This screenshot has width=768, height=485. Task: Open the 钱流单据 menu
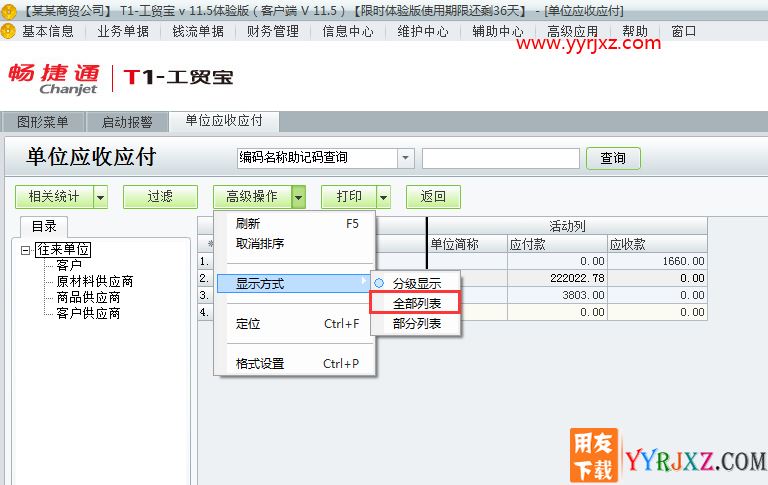coord(198,32)
